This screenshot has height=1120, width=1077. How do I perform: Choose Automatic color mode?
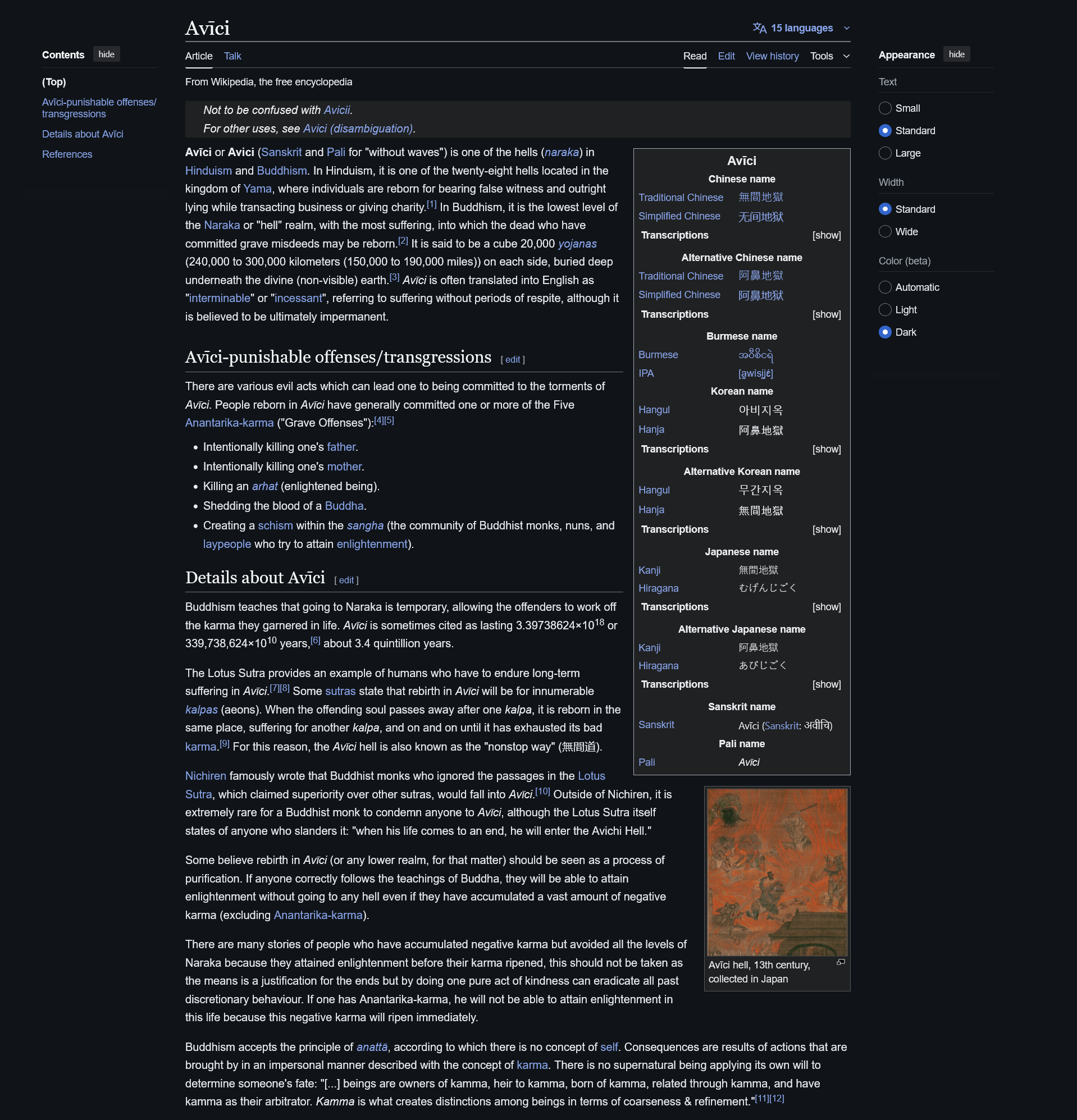tap(885, 287)
